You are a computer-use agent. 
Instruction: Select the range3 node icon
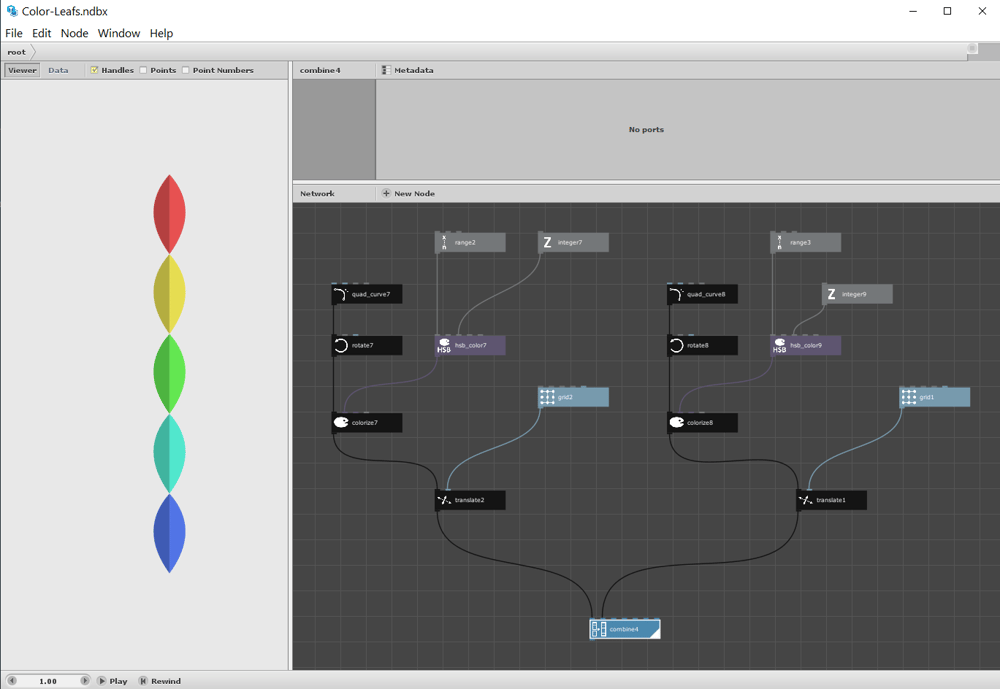click(x=779, y=242)
